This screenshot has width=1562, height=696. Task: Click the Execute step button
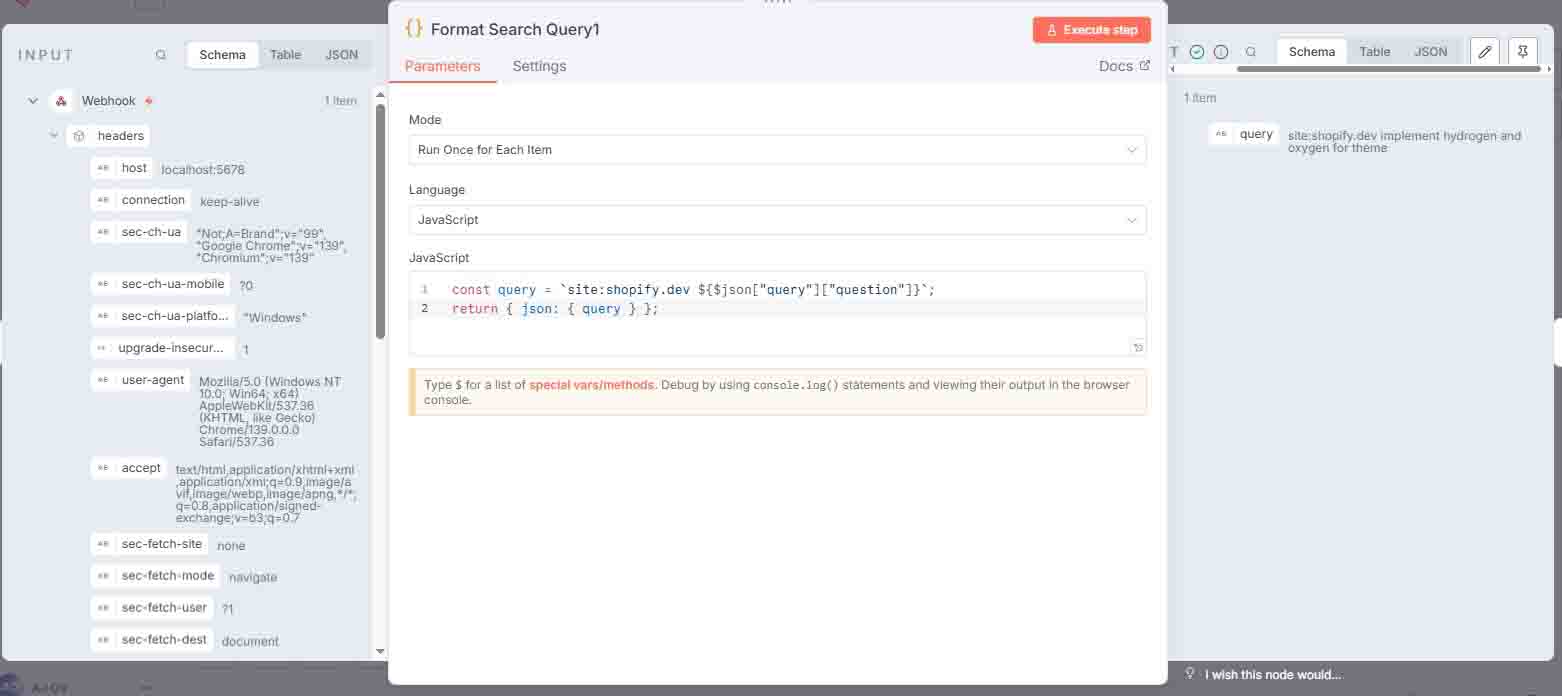pyautogui.click(x=1091, y=29)
